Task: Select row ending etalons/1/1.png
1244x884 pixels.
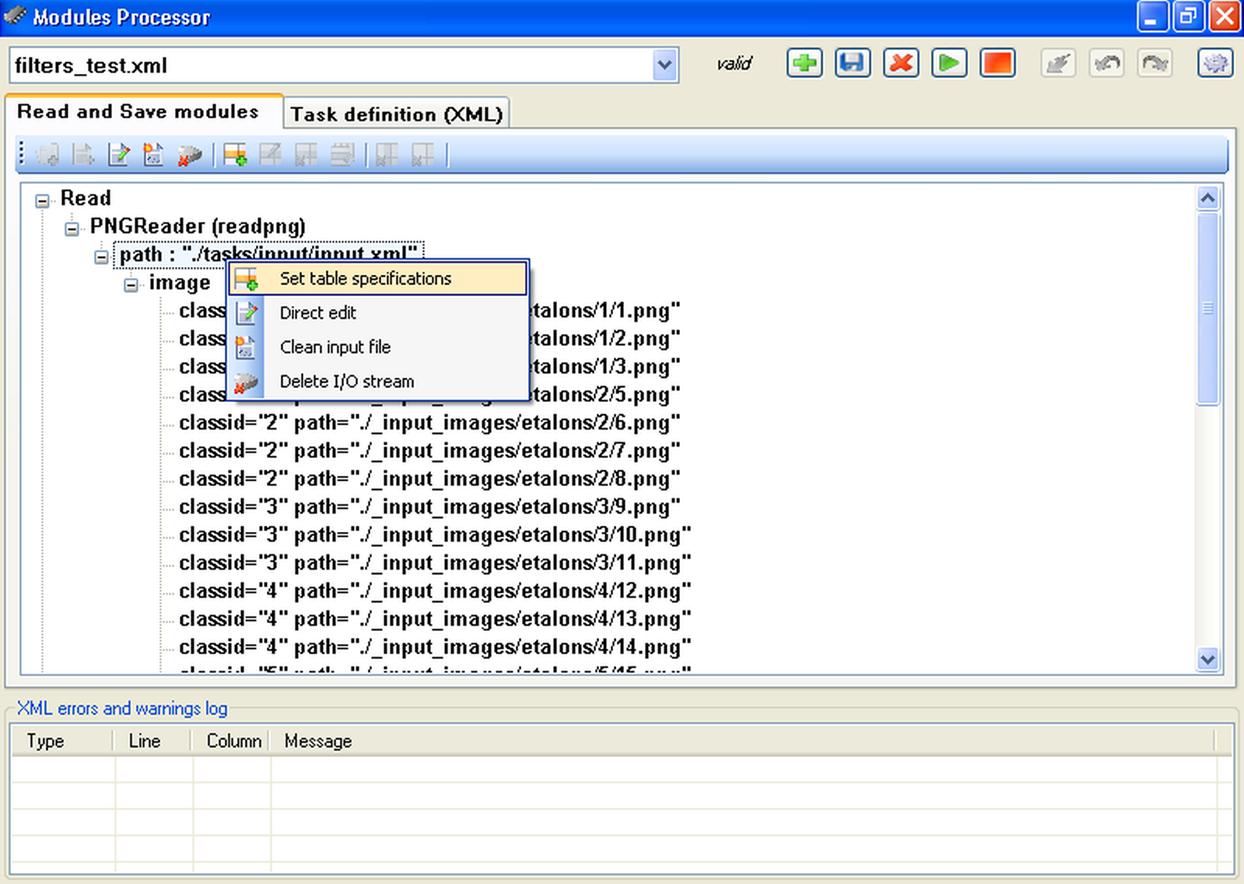Action: tap(430, 310)
